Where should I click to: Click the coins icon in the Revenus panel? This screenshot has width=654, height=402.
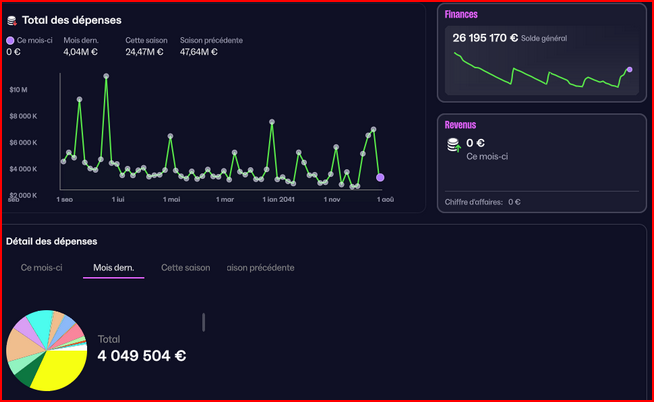click(x=454, y=146)
